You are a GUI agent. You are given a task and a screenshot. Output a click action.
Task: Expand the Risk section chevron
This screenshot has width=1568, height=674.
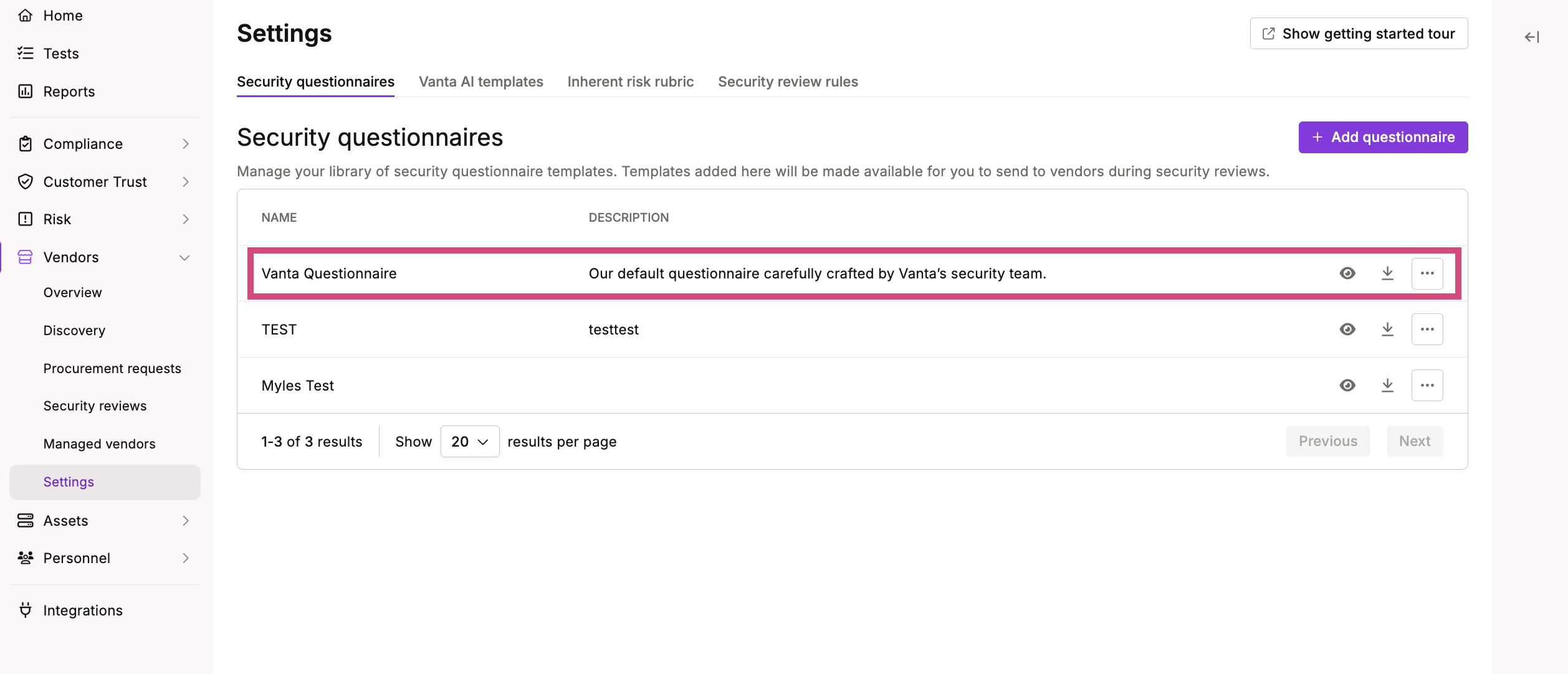pos(185,219)
